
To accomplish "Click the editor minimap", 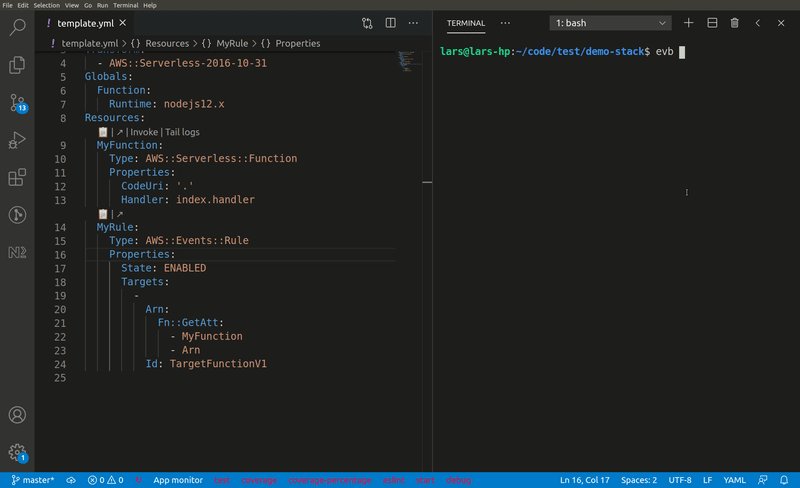I will 409,61.
